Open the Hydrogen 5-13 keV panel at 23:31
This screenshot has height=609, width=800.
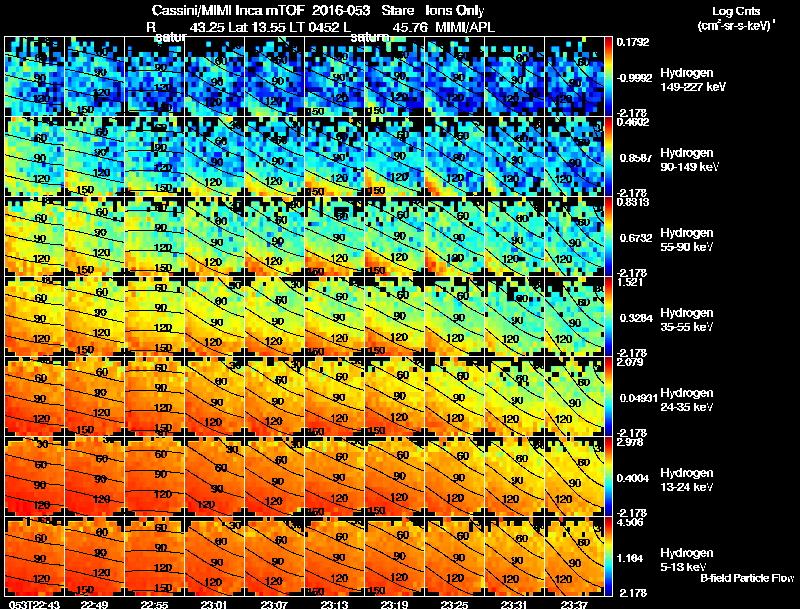515,556
